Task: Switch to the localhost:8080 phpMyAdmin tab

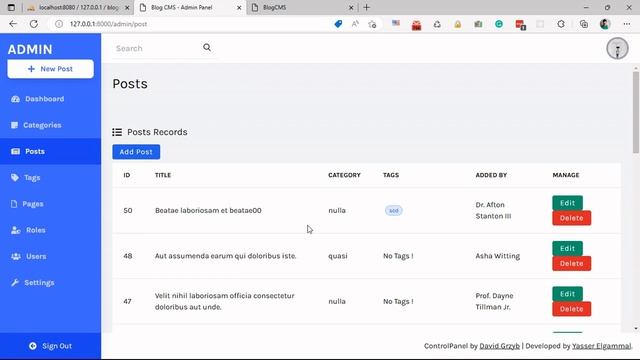Action: click(78, 7)
